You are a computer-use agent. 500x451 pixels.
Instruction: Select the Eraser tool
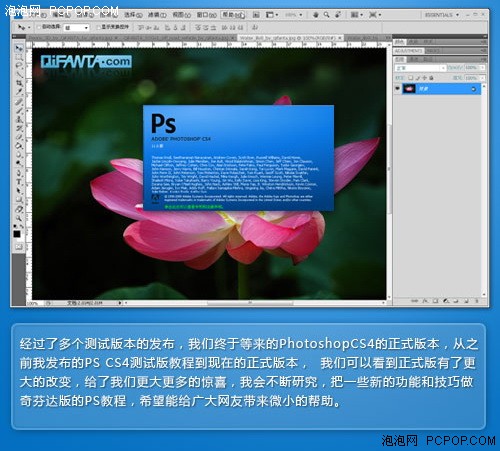pos(19,136)
